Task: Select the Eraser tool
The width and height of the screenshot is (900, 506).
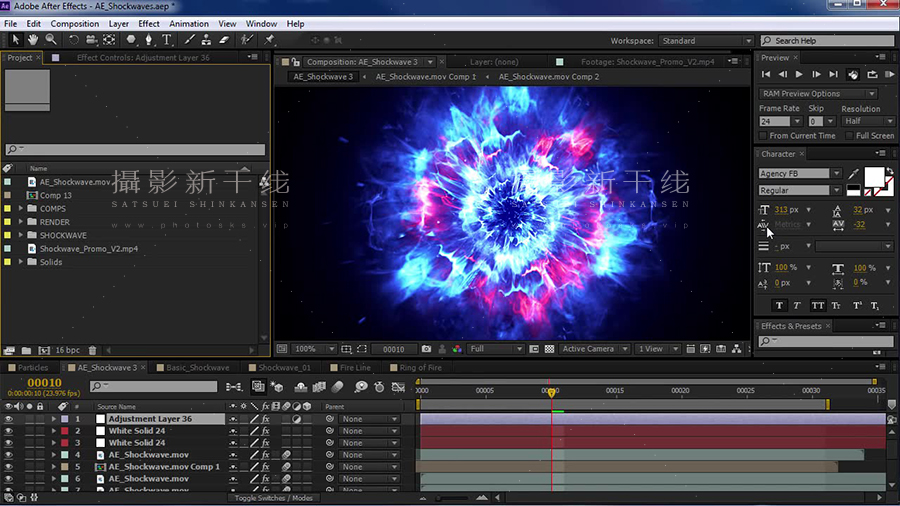Action: 224,40
